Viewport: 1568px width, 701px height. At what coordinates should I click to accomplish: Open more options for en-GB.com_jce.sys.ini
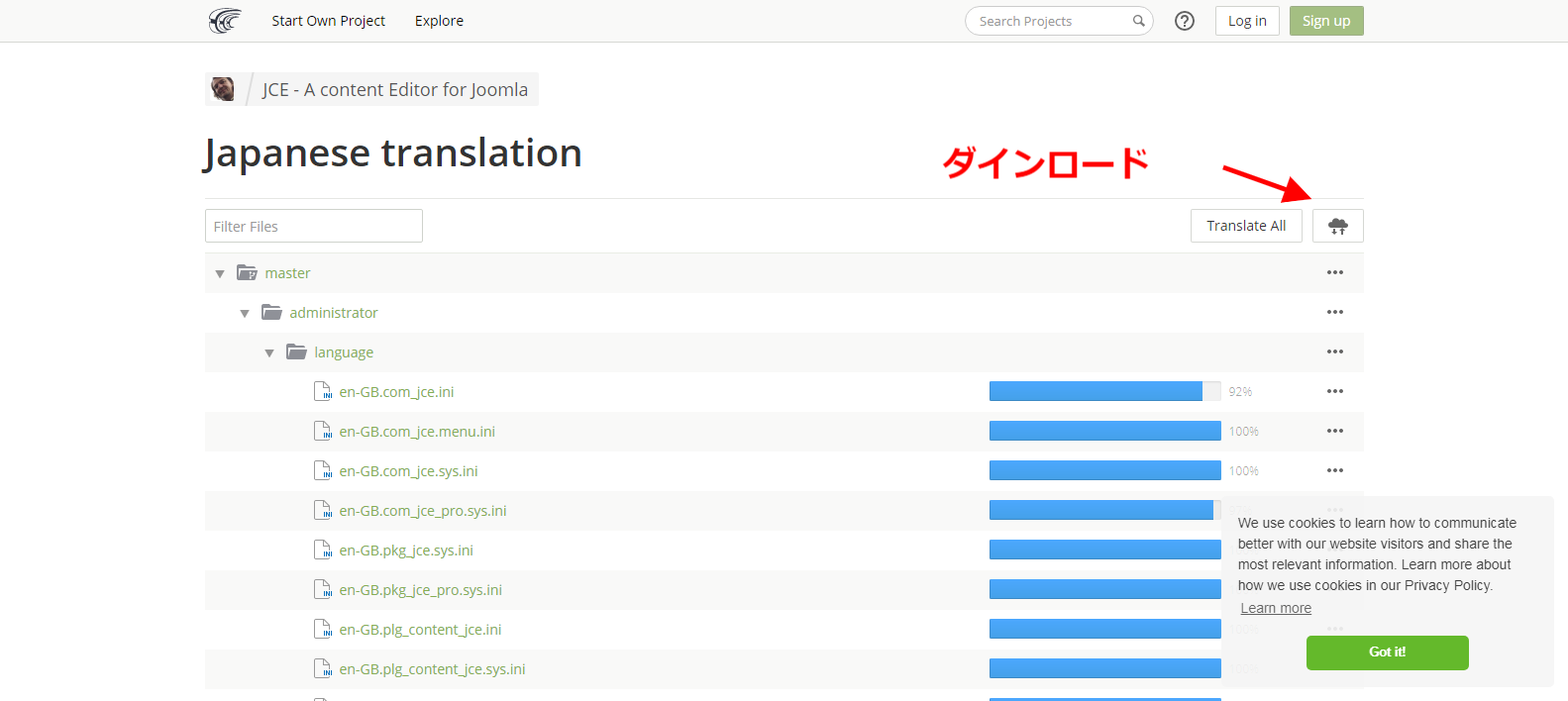pyautogui.click(x=1335, y=470)
